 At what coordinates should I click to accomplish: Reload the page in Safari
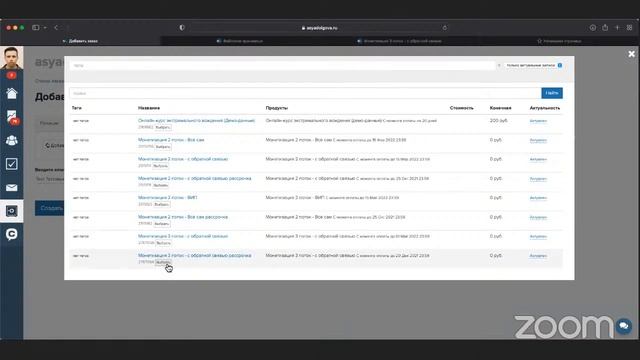(x=445, y=28)
